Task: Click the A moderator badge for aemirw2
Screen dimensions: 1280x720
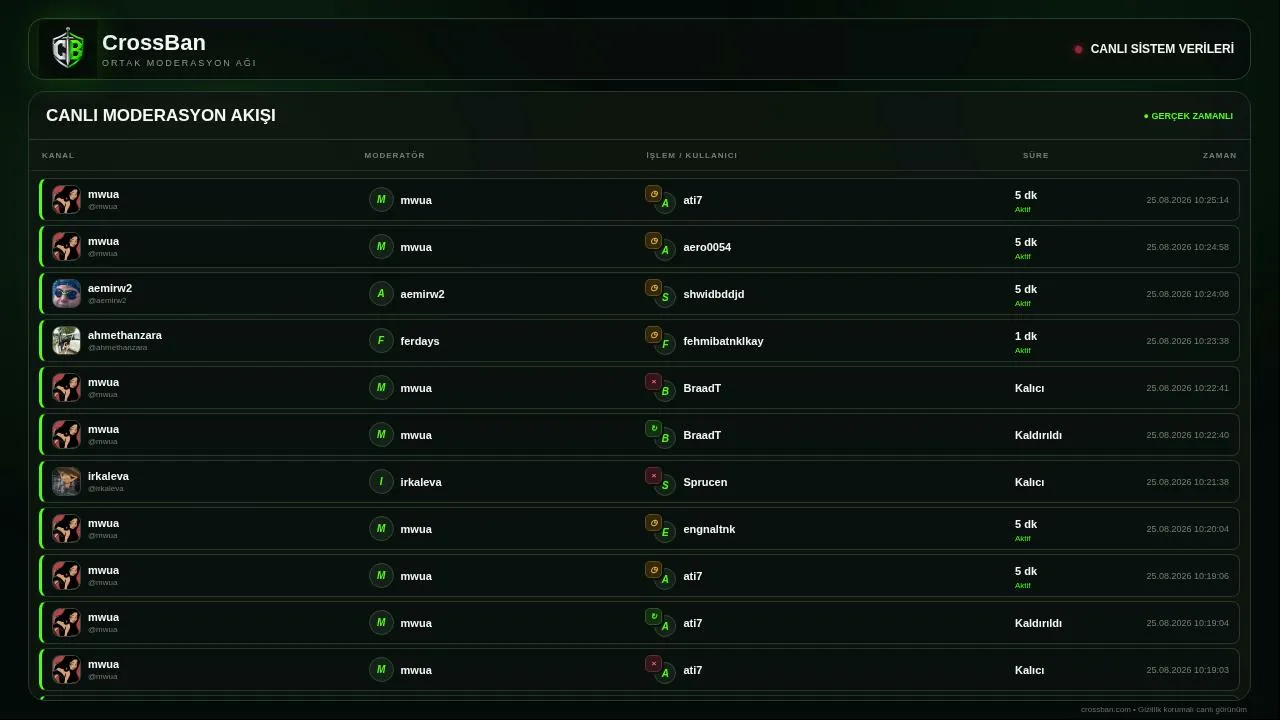Action: [x=381, y=294]
